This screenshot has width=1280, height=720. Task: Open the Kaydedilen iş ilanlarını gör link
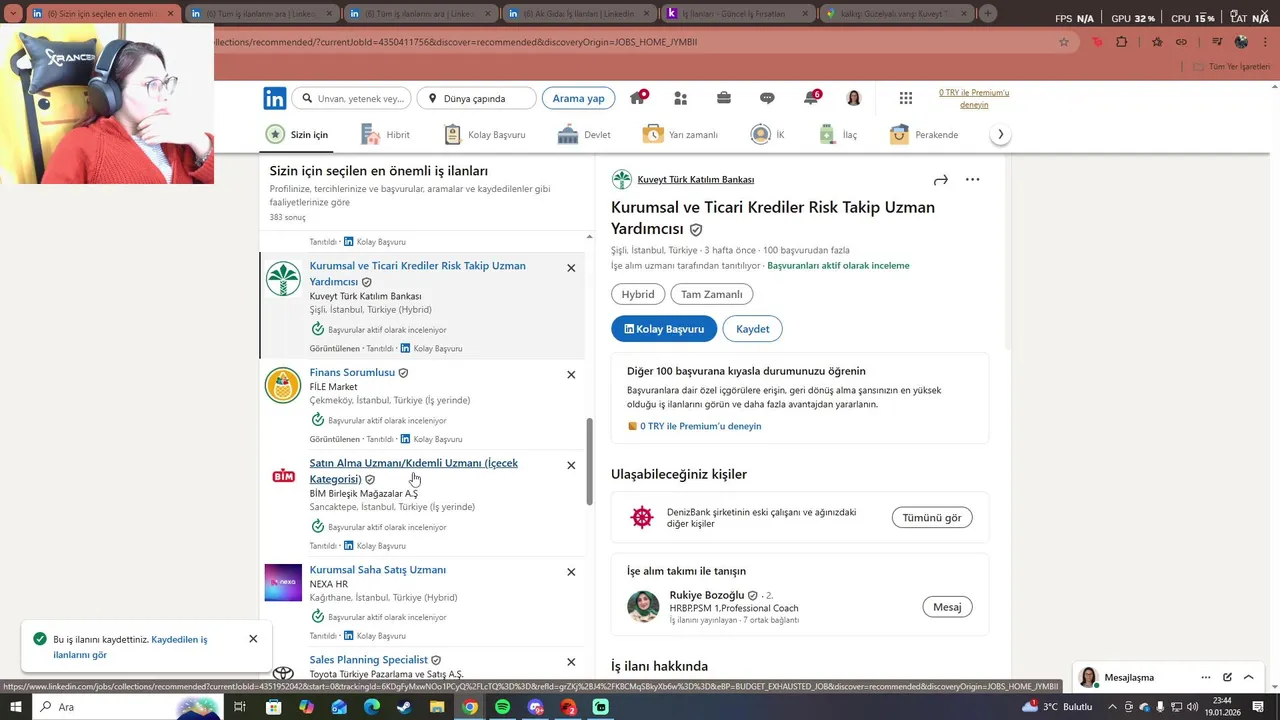click(130, 647)
